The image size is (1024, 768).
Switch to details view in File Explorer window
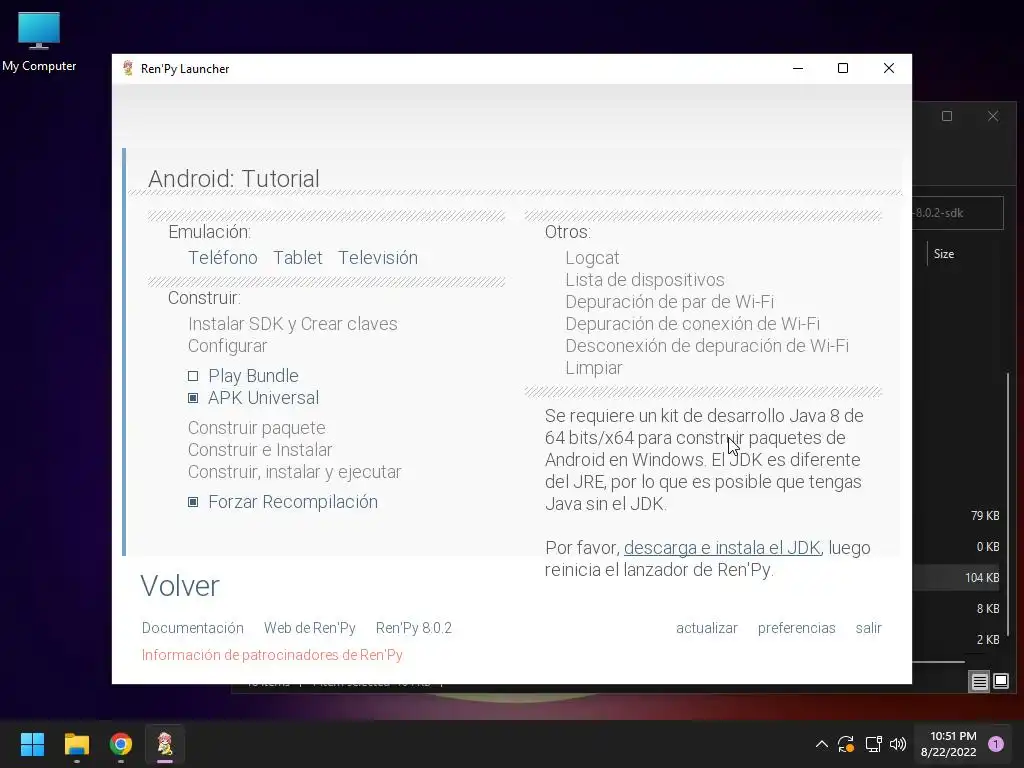[x=980, y=682]
